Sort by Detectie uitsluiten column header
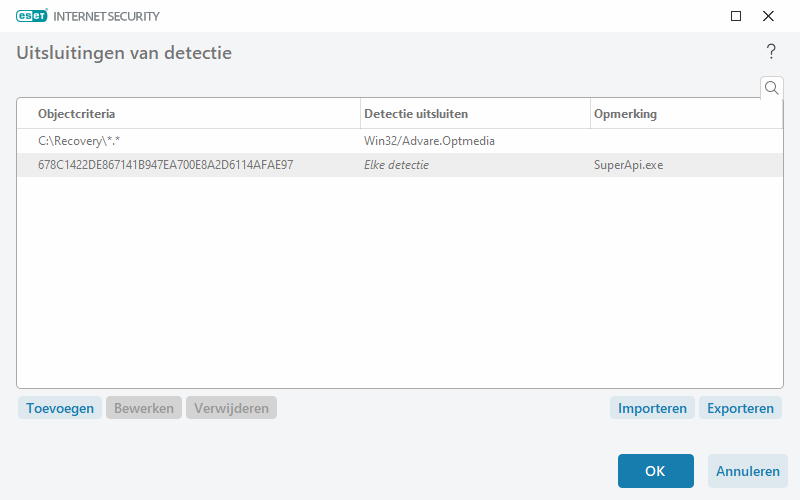The height and width of the screenshot is (500, 800). coord(476,114)
